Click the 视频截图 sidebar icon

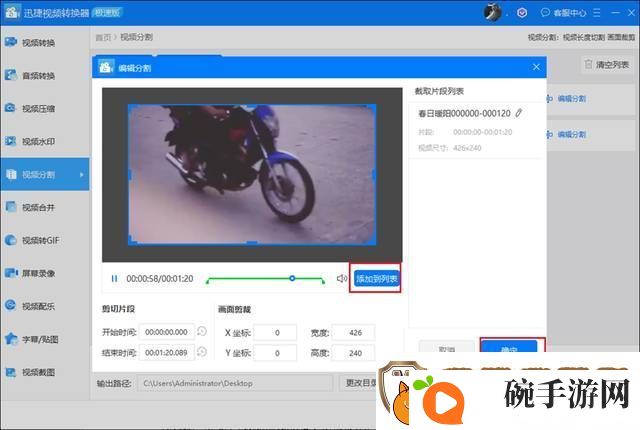tap(11, 372)
